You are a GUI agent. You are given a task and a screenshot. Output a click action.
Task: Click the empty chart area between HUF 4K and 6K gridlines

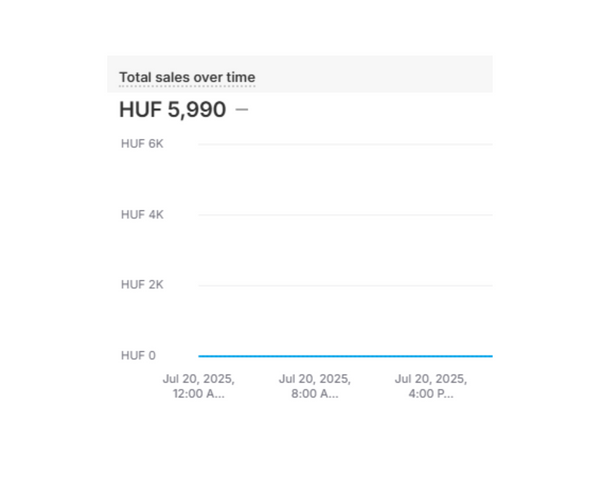(345, 180)
